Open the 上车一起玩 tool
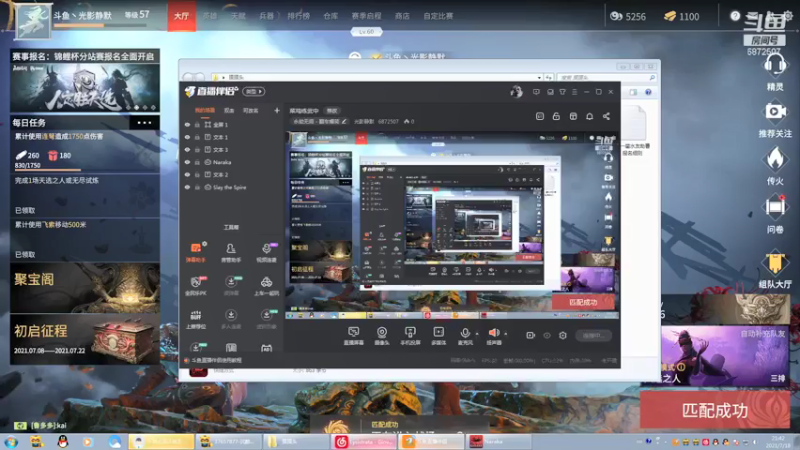800x450 pixels. point(266,286)
